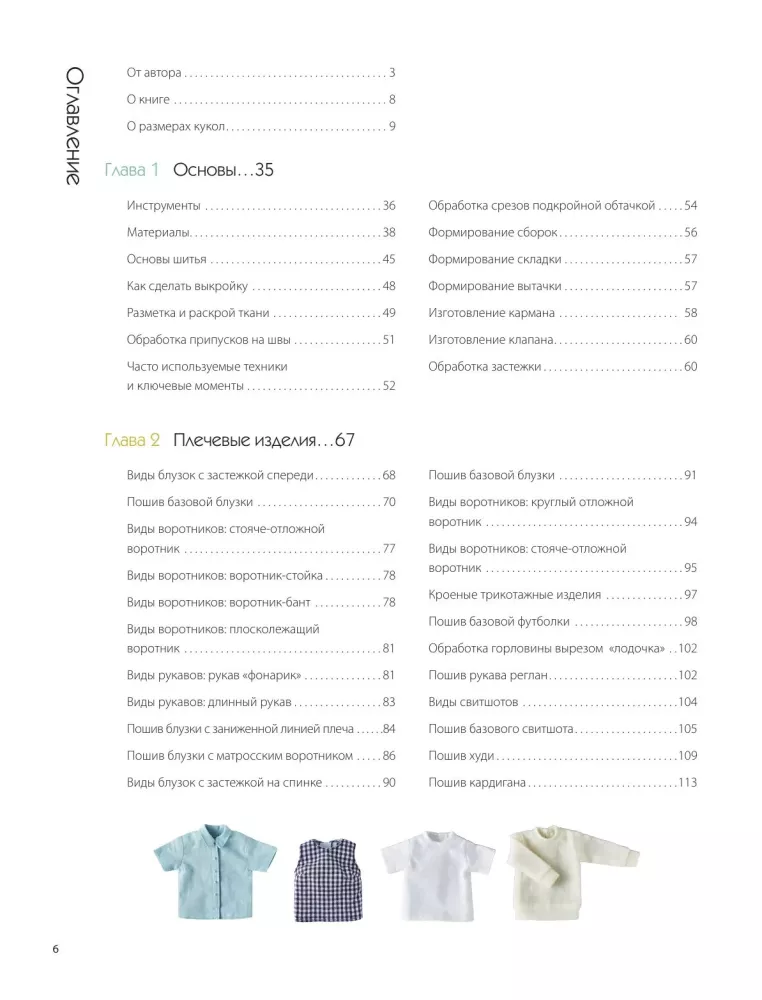Select 'Пошив блузки с матросским воротником'
Screen dimensions: 762x1000
tap(261, 756)
